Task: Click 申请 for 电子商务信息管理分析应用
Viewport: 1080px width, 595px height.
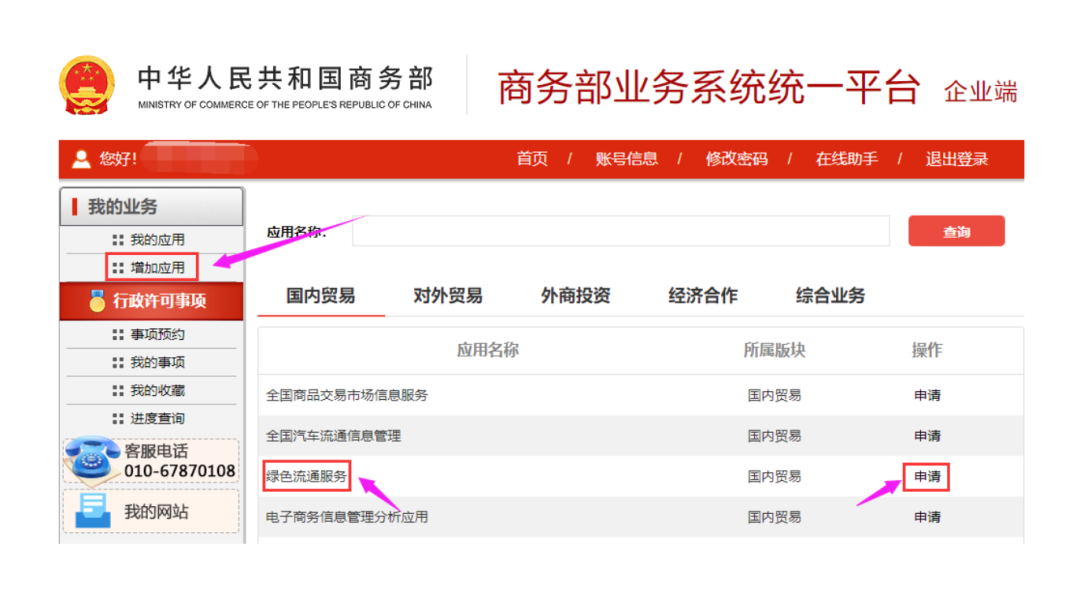Action: tap(927, 517)
